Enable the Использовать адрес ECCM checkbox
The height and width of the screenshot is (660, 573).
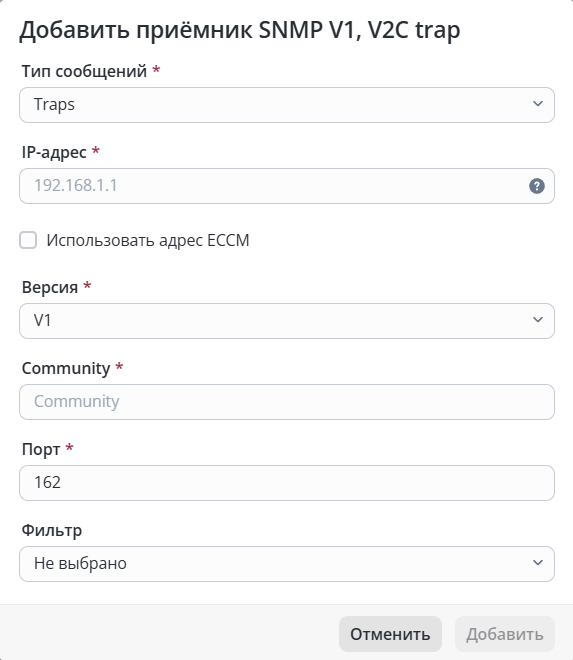coord(28,240)
